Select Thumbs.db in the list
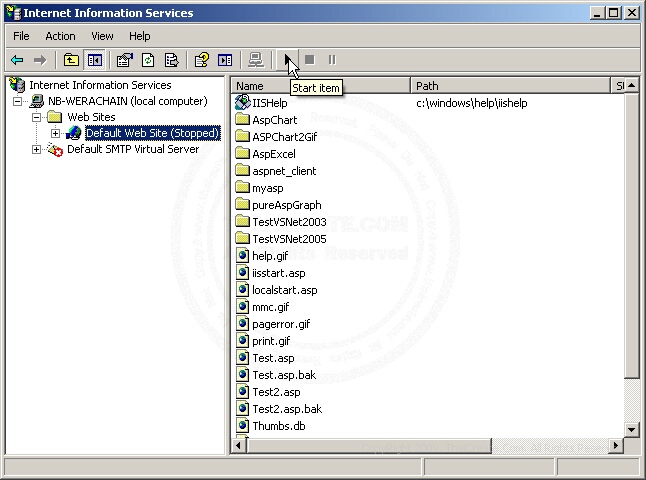646x480 pixels. [x=279, y=426]
